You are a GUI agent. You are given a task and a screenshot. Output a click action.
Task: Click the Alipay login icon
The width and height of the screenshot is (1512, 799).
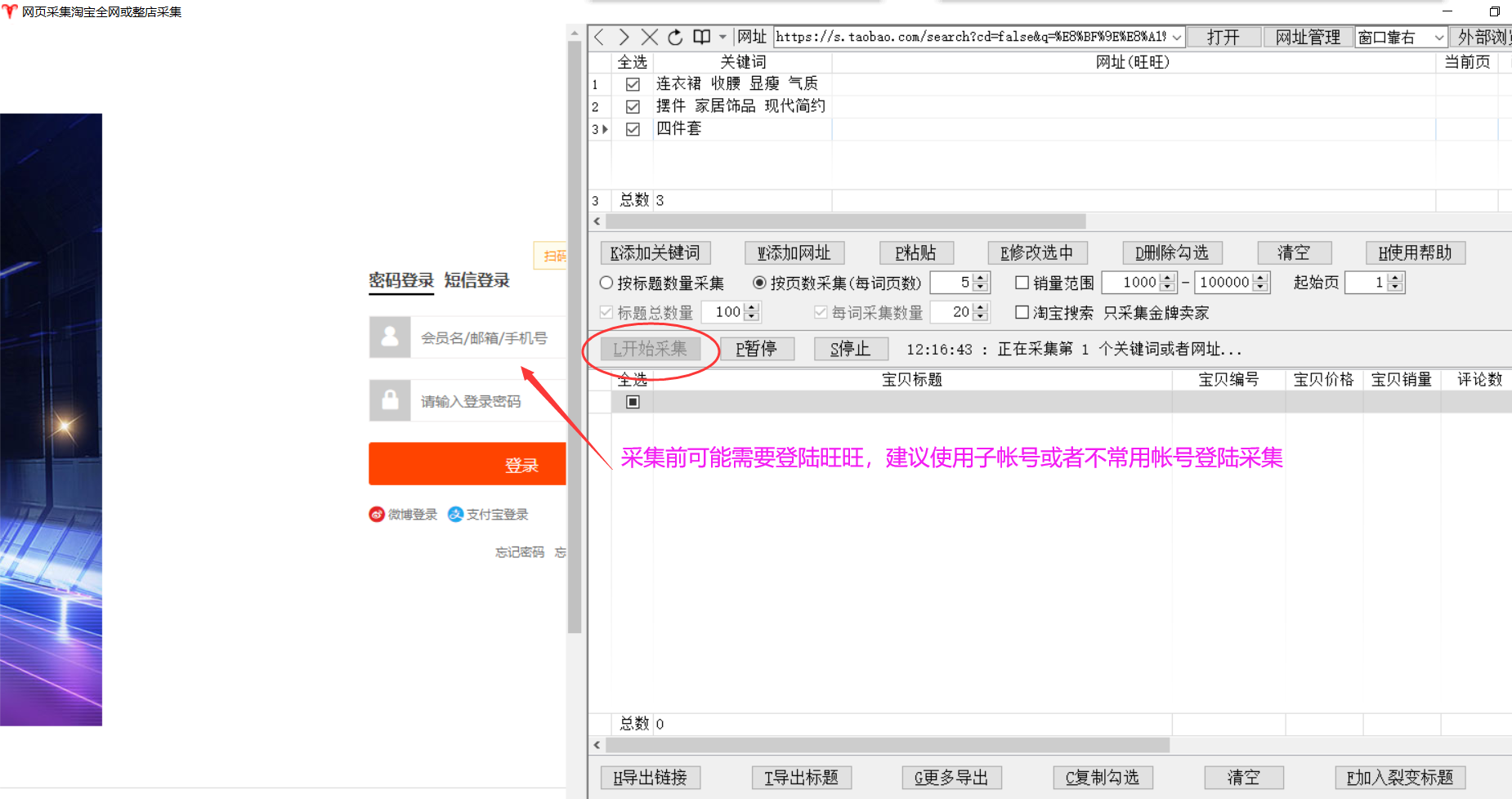(455, 514)
